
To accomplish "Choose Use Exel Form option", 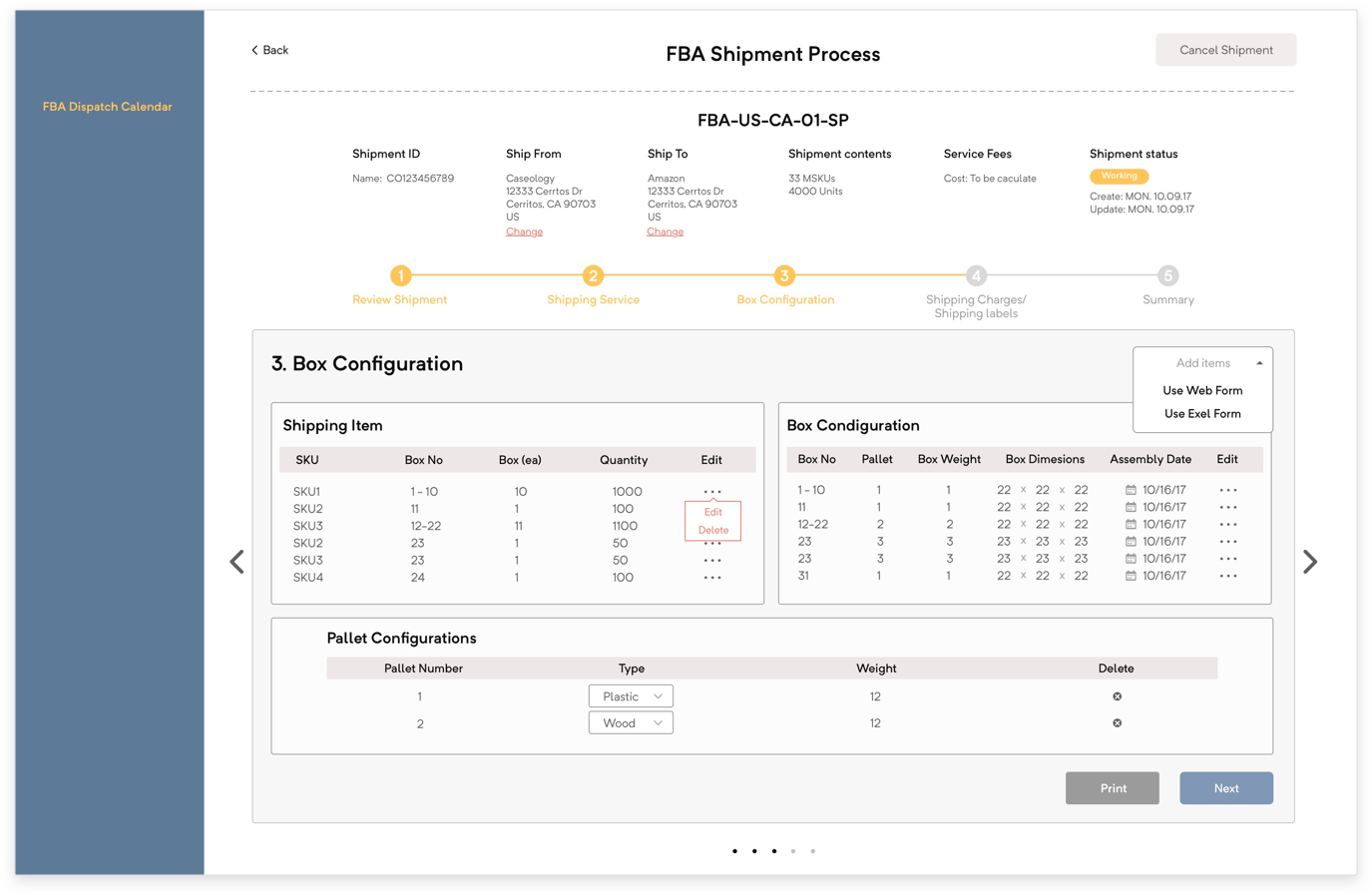I will pos(1202,414).
